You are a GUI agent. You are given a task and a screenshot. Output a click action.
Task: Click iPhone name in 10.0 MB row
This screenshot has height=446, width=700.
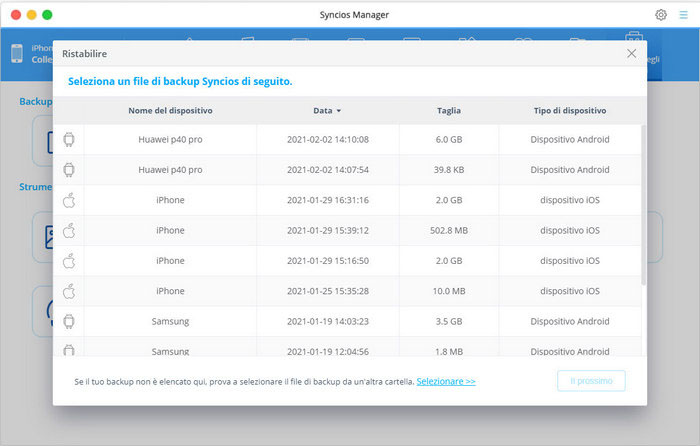tap(170, 291)
